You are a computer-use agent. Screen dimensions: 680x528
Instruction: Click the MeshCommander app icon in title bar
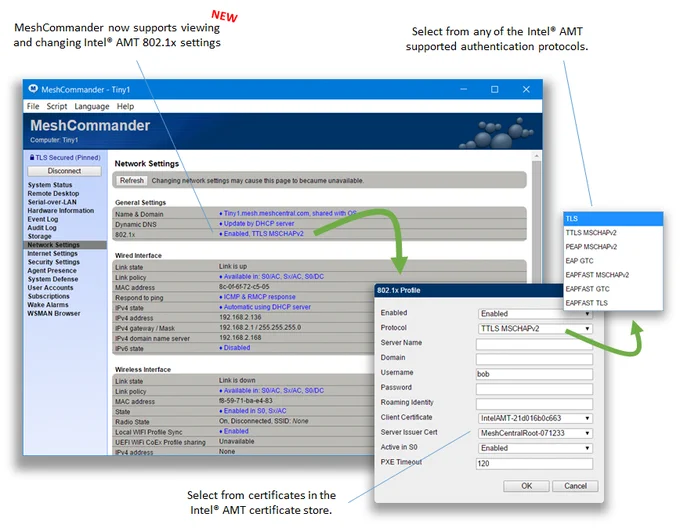click(33, 89)
